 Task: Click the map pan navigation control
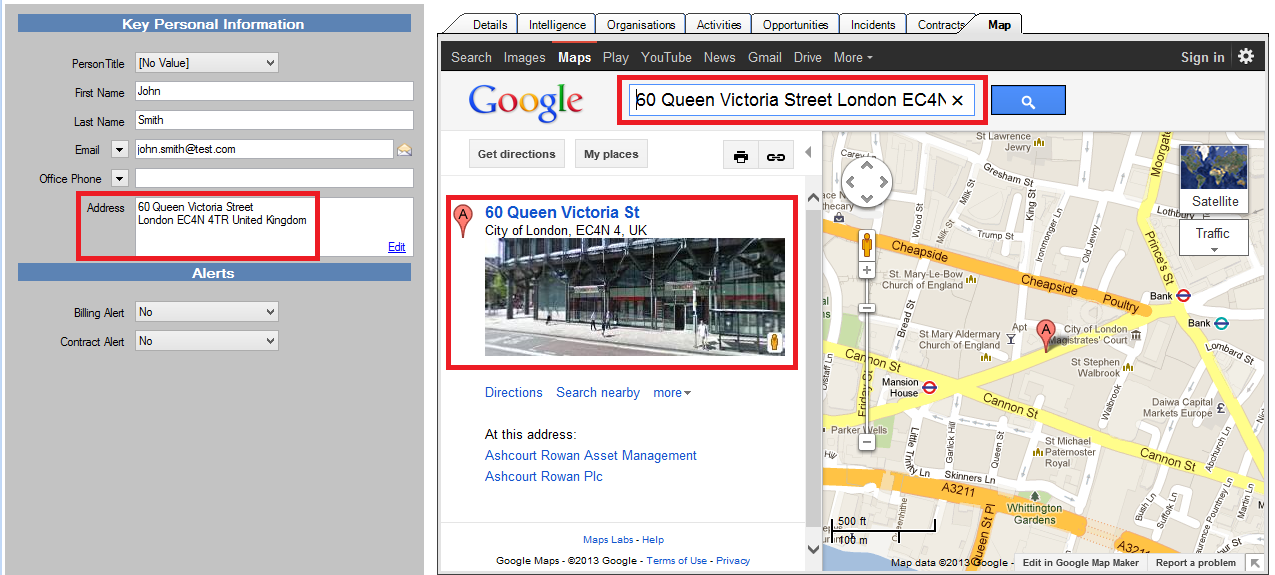[x=865, y=184]
